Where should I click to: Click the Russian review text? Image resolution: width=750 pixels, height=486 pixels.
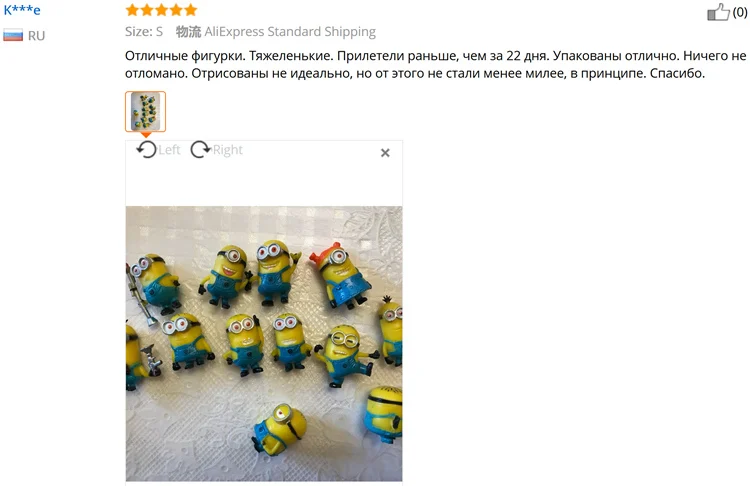coord(436,65)
